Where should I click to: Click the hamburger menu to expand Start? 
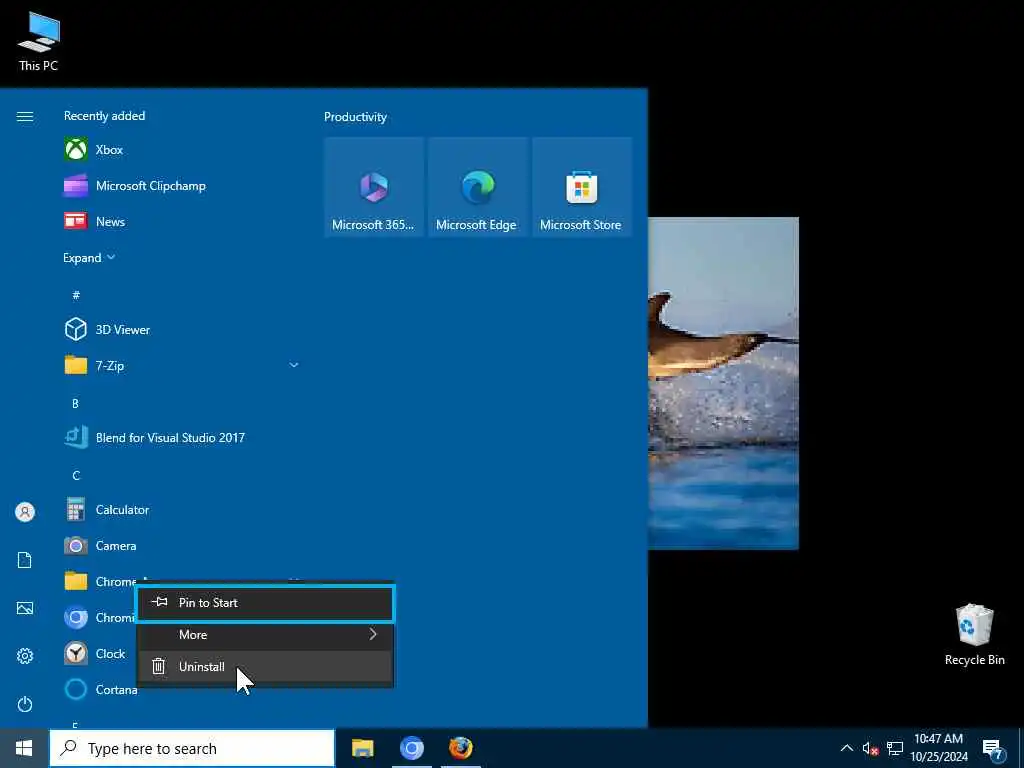tap(25, 116)
